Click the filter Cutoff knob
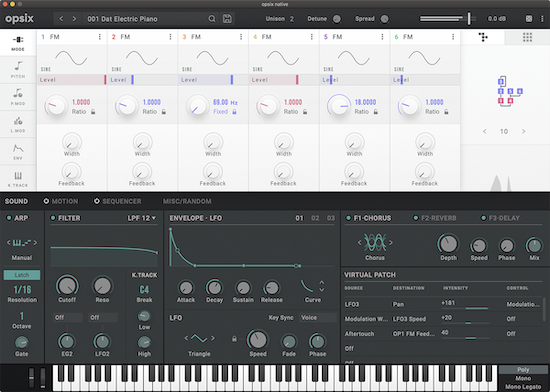Screen dimensions: 550x392 coord(67,286)
